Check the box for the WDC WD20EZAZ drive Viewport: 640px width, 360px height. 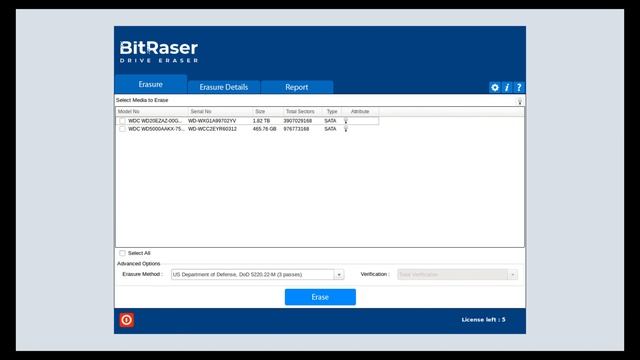(122, 121)
